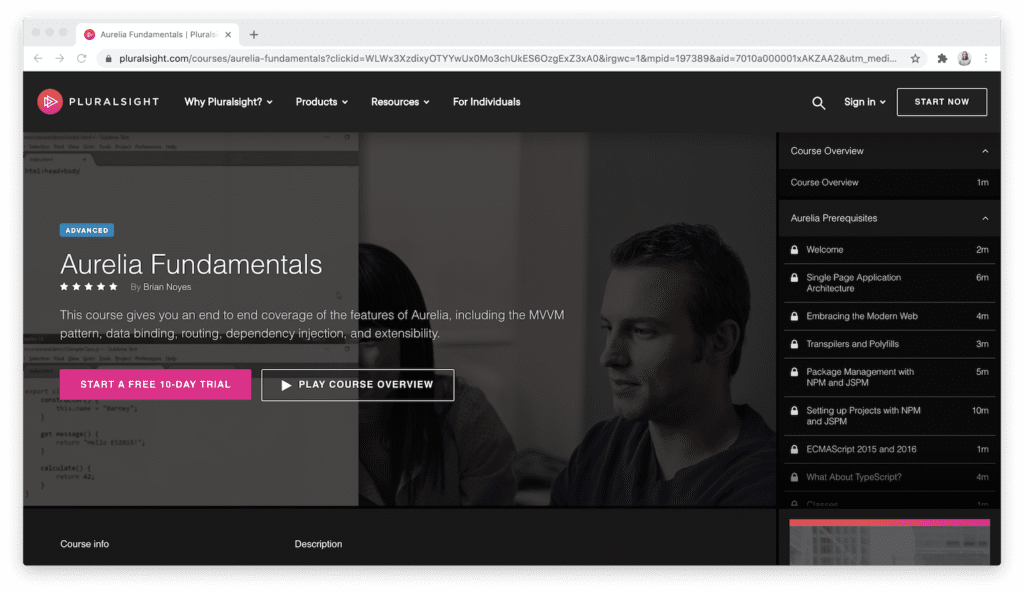Open author Brian Noyes link
1024x594 pixels.
pyautogui.click(x=167, y=287)
